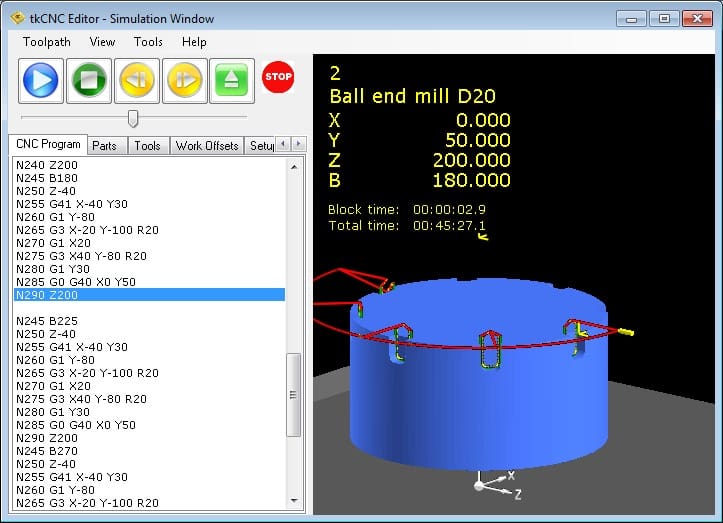Click the simulation speed slider handle
Screen dimensions: 723x523
coord(132,119)
